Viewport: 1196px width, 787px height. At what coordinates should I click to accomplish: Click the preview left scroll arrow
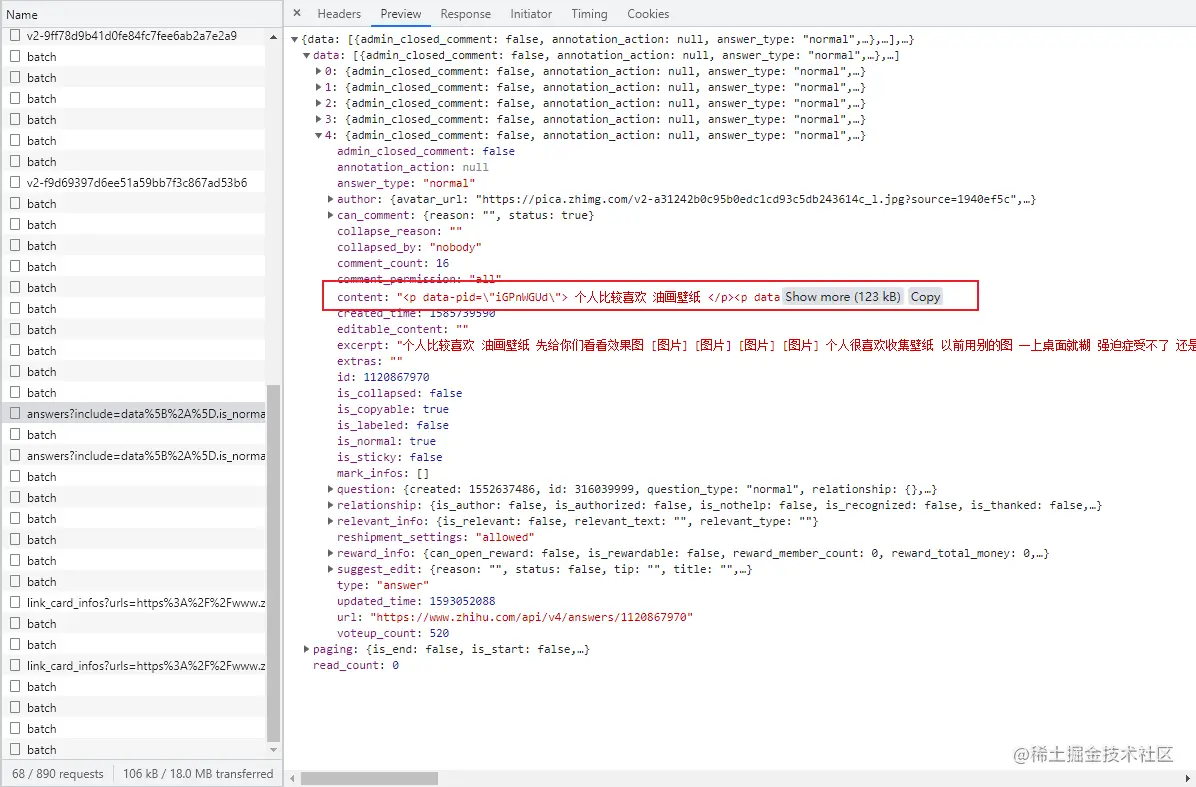[290, 779]
